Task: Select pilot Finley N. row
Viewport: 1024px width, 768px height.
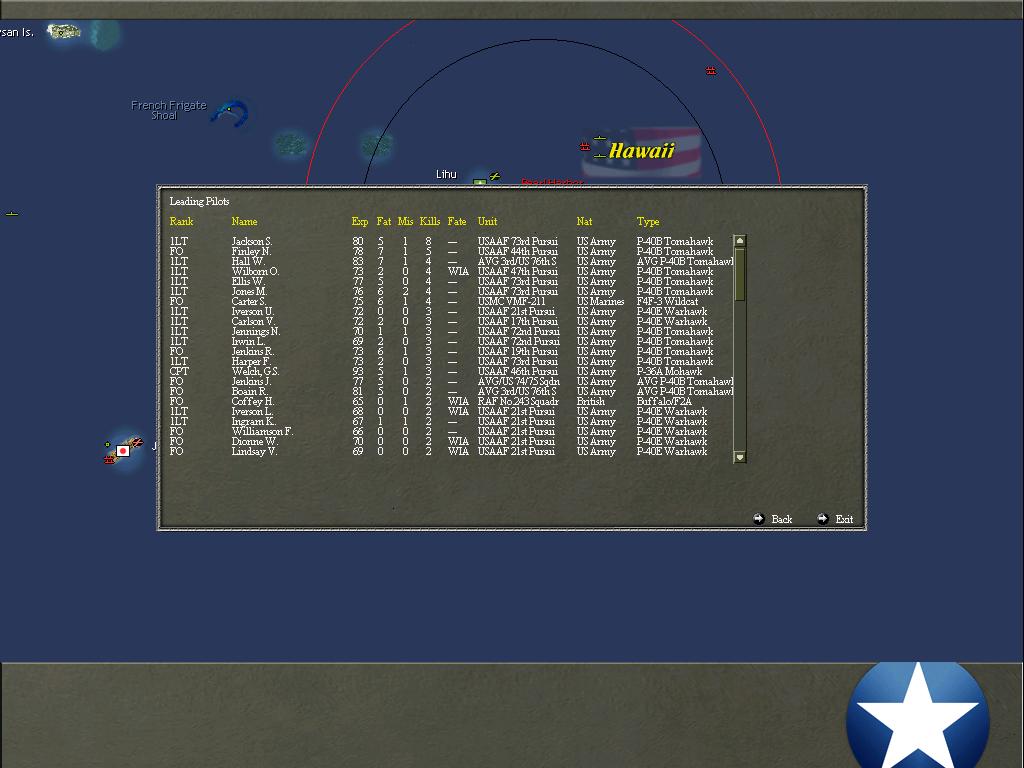Action: (x=451, y=251)
